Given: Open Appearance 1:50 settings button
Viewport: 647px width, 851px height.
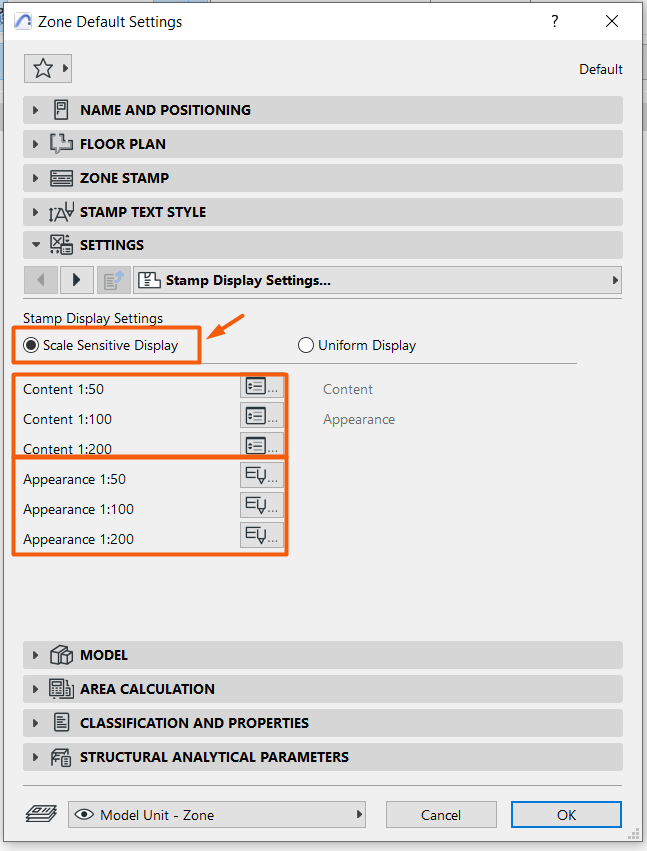Looking at the screenshot, I should (x=262, y=476).
